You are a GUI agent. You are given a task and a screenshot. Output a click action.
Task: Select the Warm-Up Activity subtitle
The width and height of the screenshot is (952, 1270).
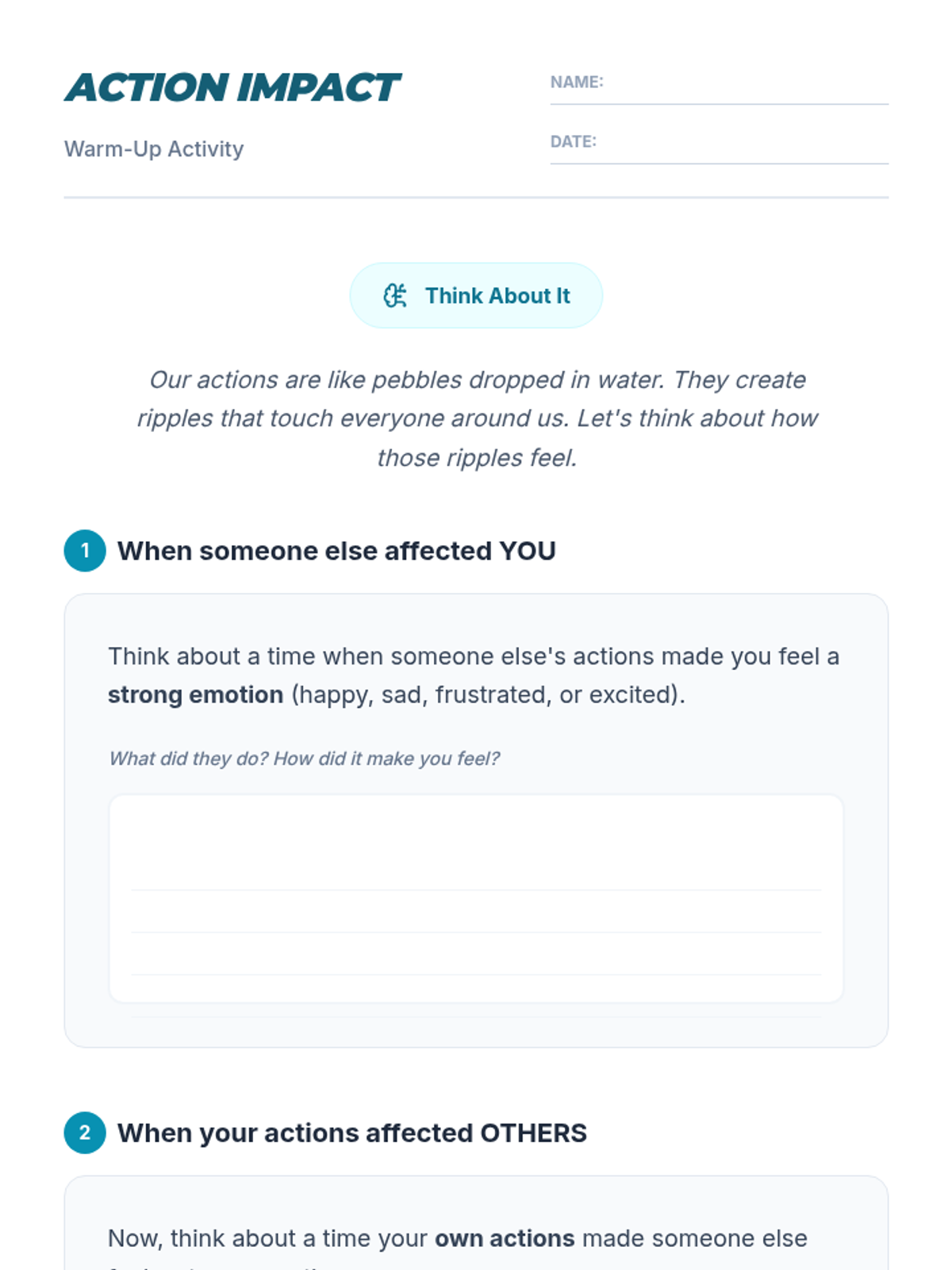coord(154,148)
